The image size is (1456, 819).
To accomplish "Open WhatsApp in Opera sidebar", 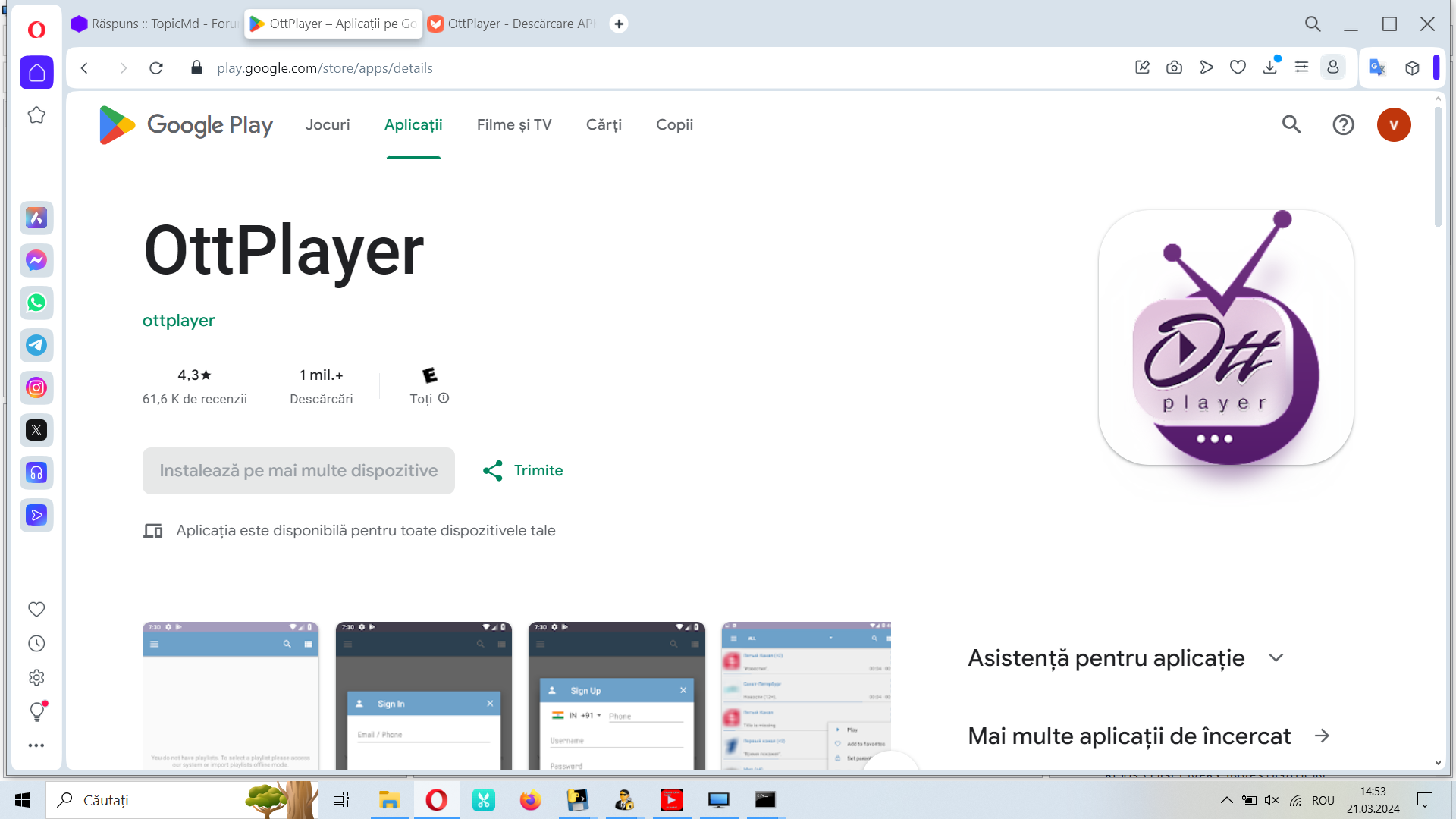I will click(36, 303).
